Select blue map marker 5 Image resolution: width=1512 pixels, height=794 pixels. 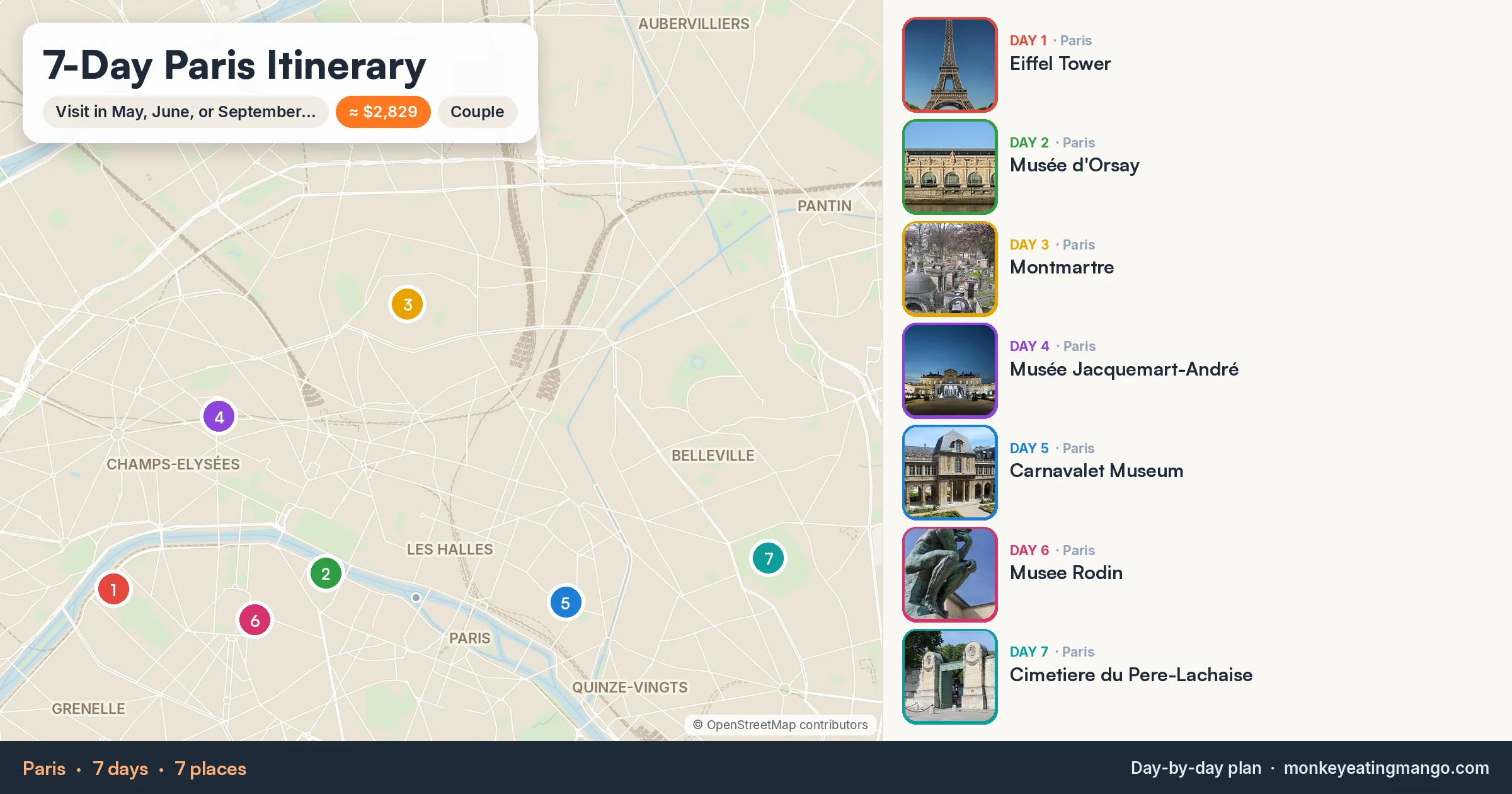(x=566, y=603)
